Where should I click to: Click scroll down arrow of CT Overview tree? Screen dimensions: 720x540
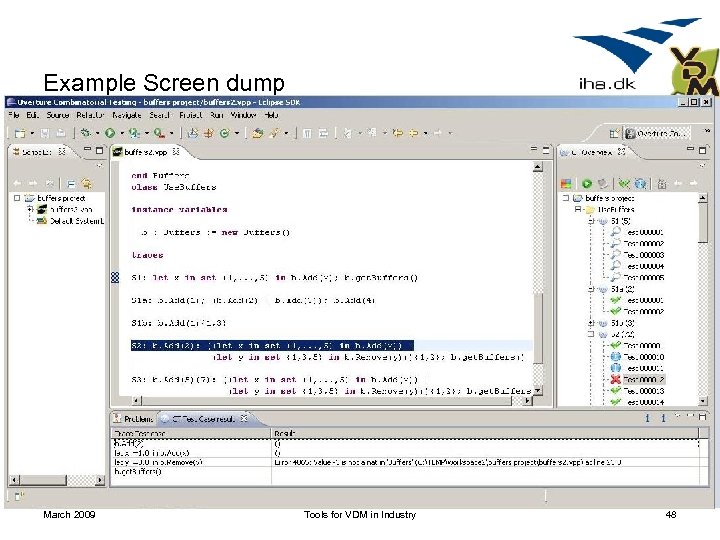tap(703, 401)
